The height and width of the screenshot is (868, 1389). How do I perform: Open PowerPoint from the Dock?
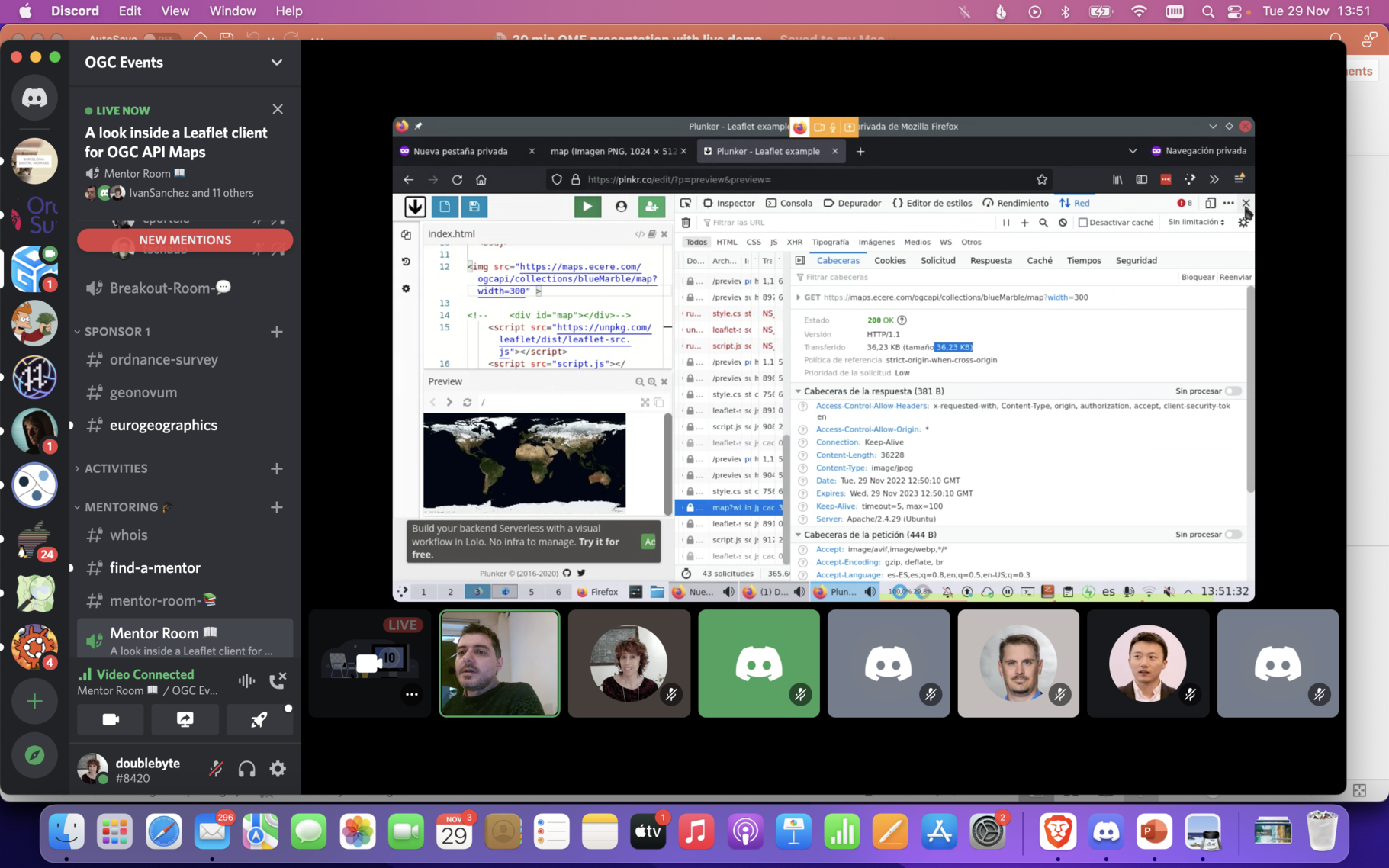pos(1154,831)
